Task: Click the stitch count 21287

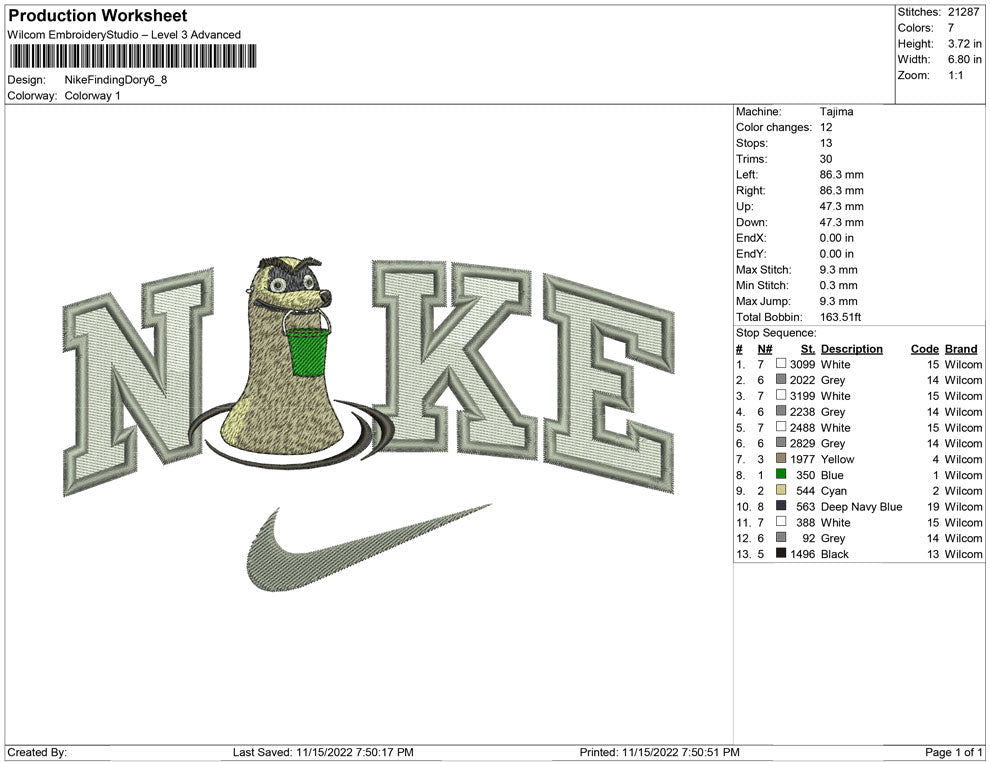Action: pyautogui.click(x=963, y=12)
